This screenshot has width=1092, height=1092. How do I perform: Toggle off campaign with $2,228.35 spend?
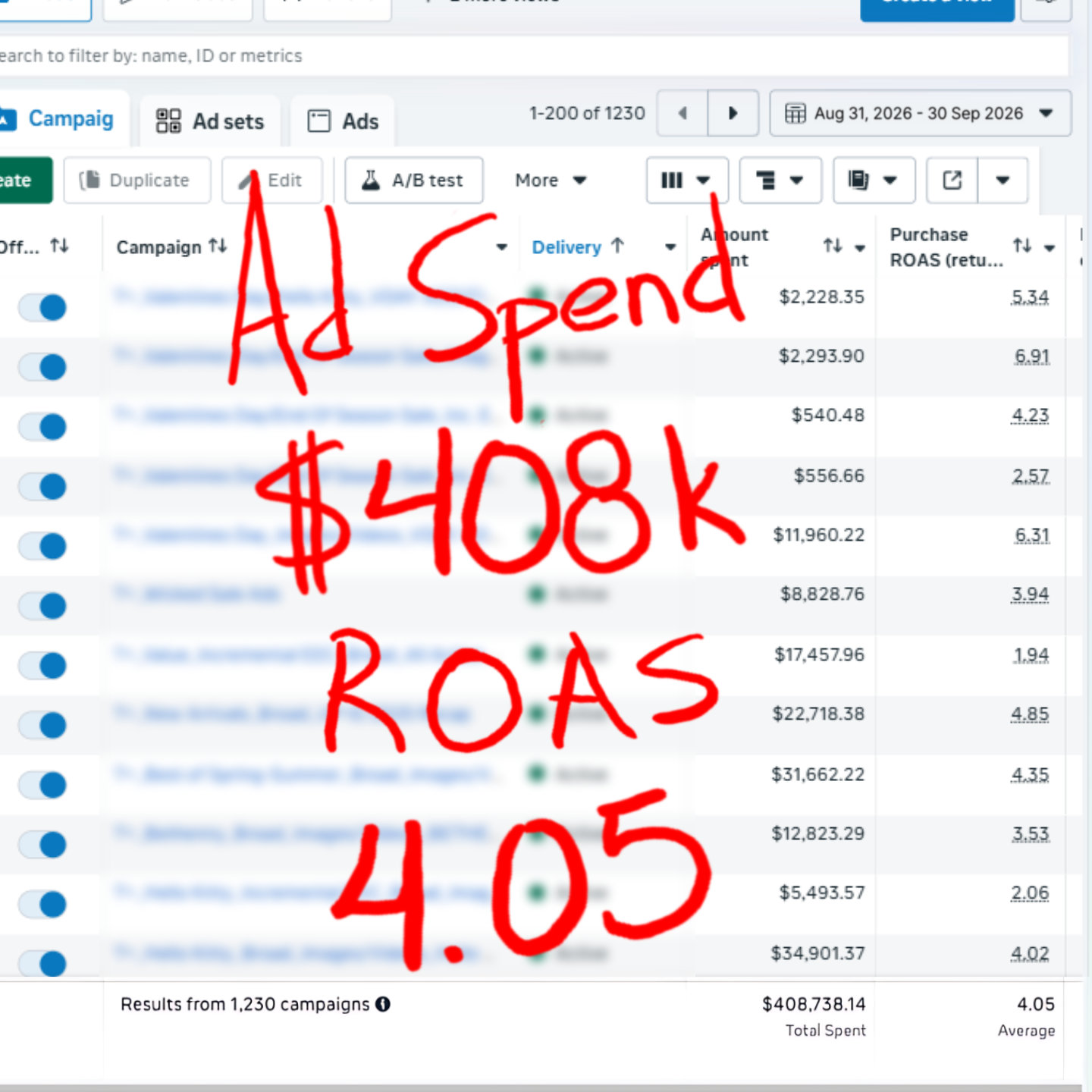coord(42,308)
